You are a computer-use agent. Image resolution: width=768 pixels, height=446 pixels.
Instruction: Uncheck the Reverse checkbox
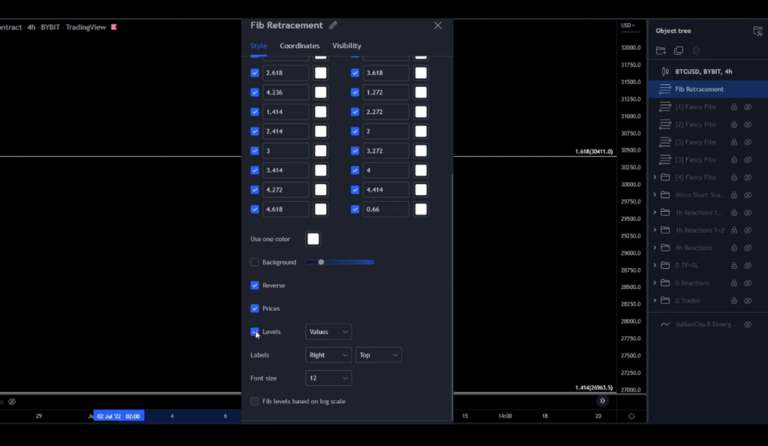pyautogui.click(x=255, y=285)
